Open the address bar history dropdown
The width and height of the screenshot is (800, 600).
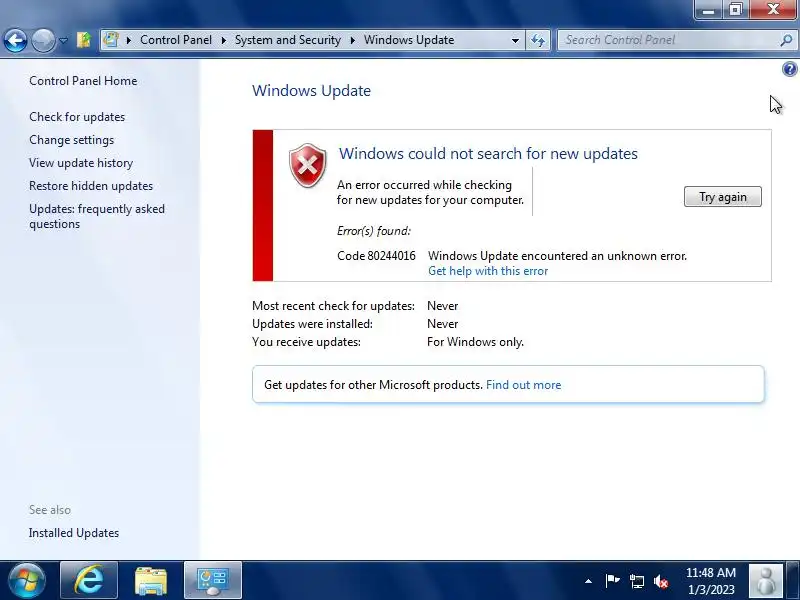[x=515, y=40]
